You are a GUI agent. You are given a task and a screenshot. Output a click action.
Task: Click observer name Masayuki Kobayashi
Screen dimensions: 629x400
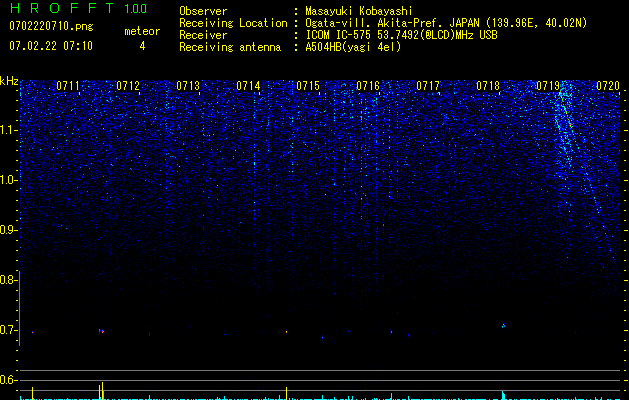[359, 11]
